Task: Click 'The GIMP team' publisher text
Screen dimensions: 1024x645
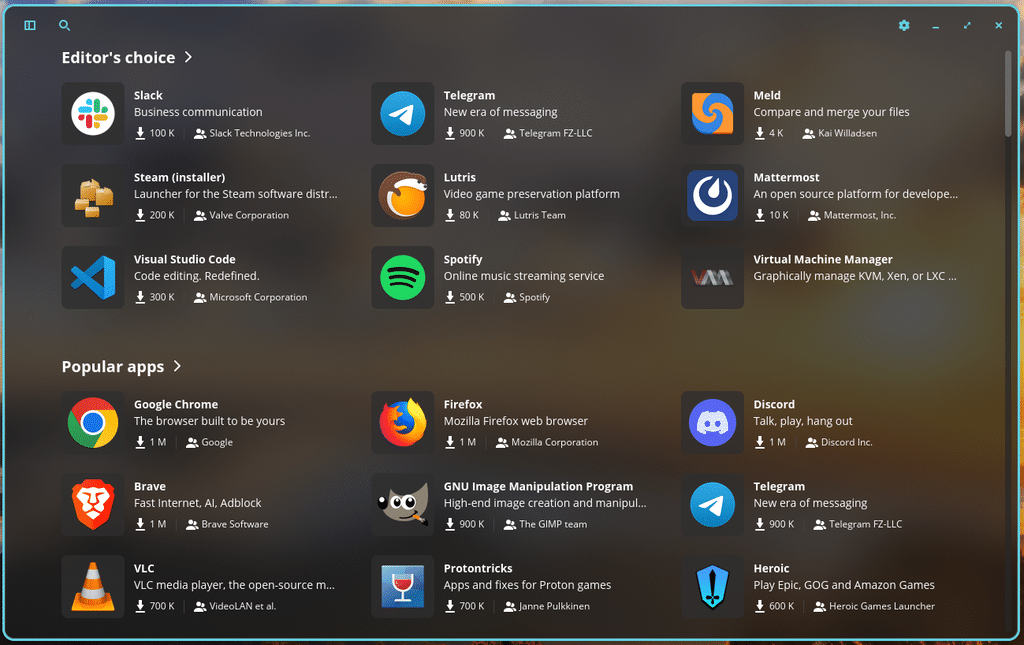Action: pos(553,524)
